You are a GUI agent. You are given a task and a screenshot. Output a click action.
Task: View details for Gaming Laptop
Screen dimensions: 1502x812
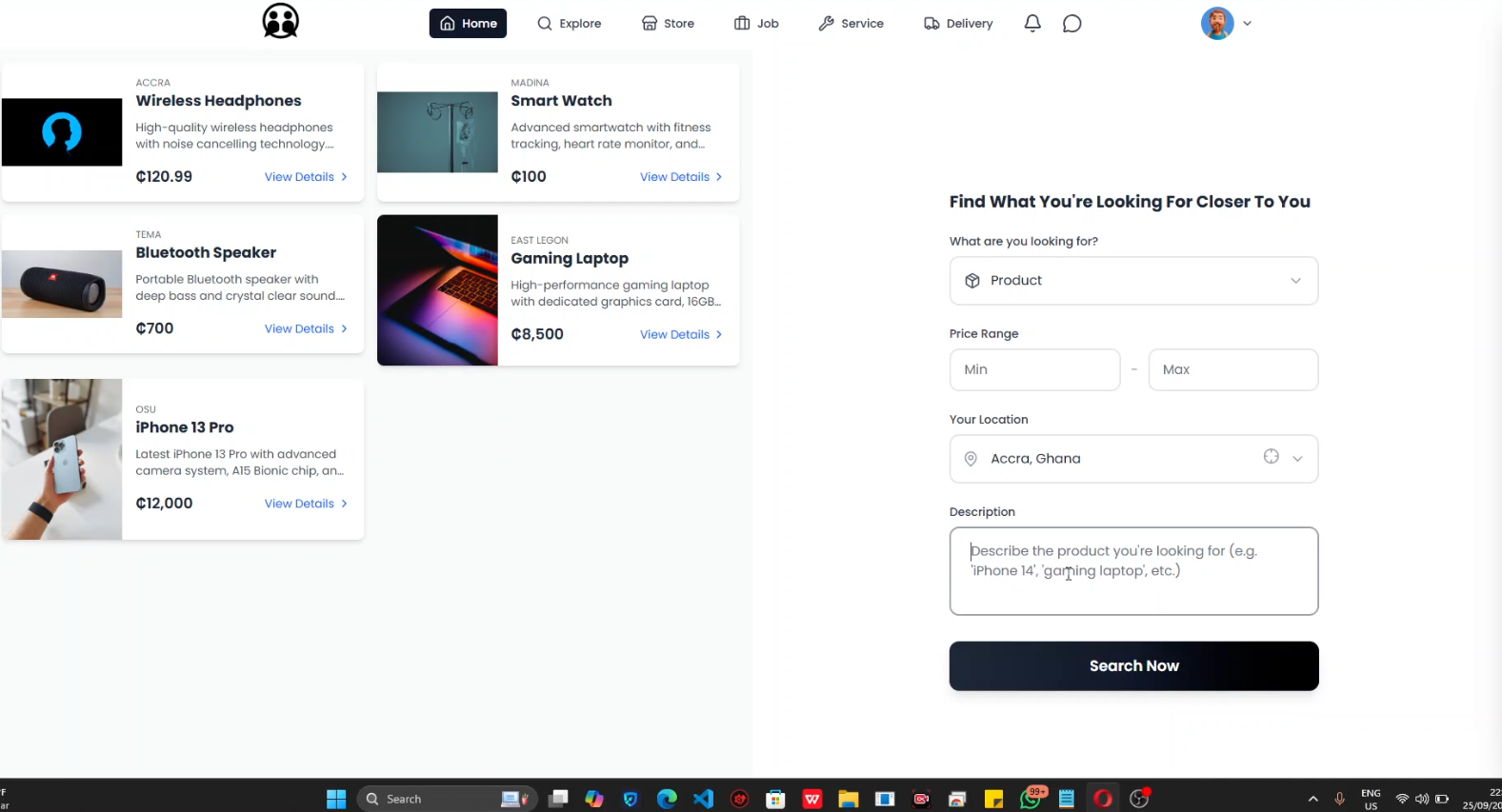click(681, 334)
